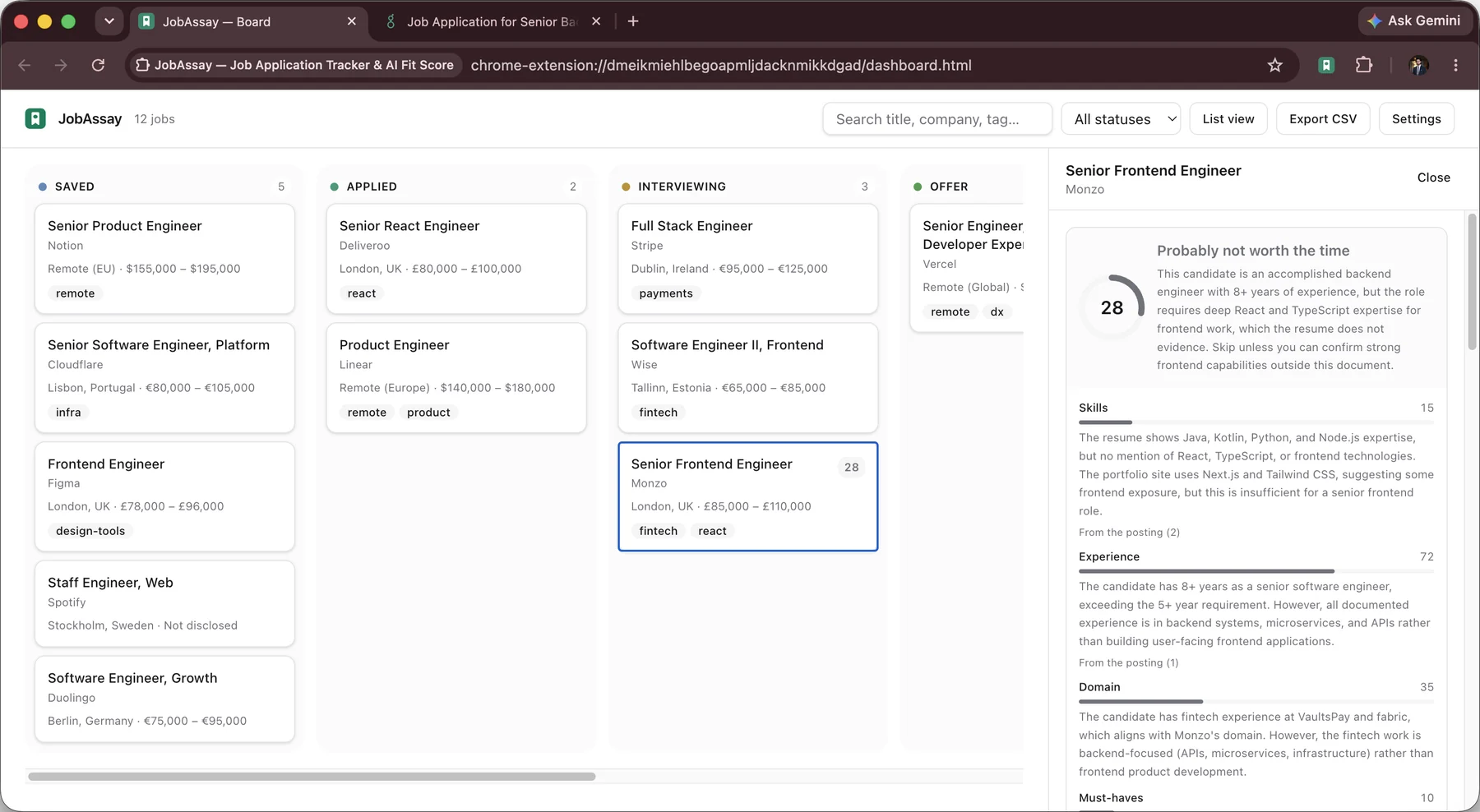
Task: Open the Frontend Engineer card at Figma
Action: [164, 496]
